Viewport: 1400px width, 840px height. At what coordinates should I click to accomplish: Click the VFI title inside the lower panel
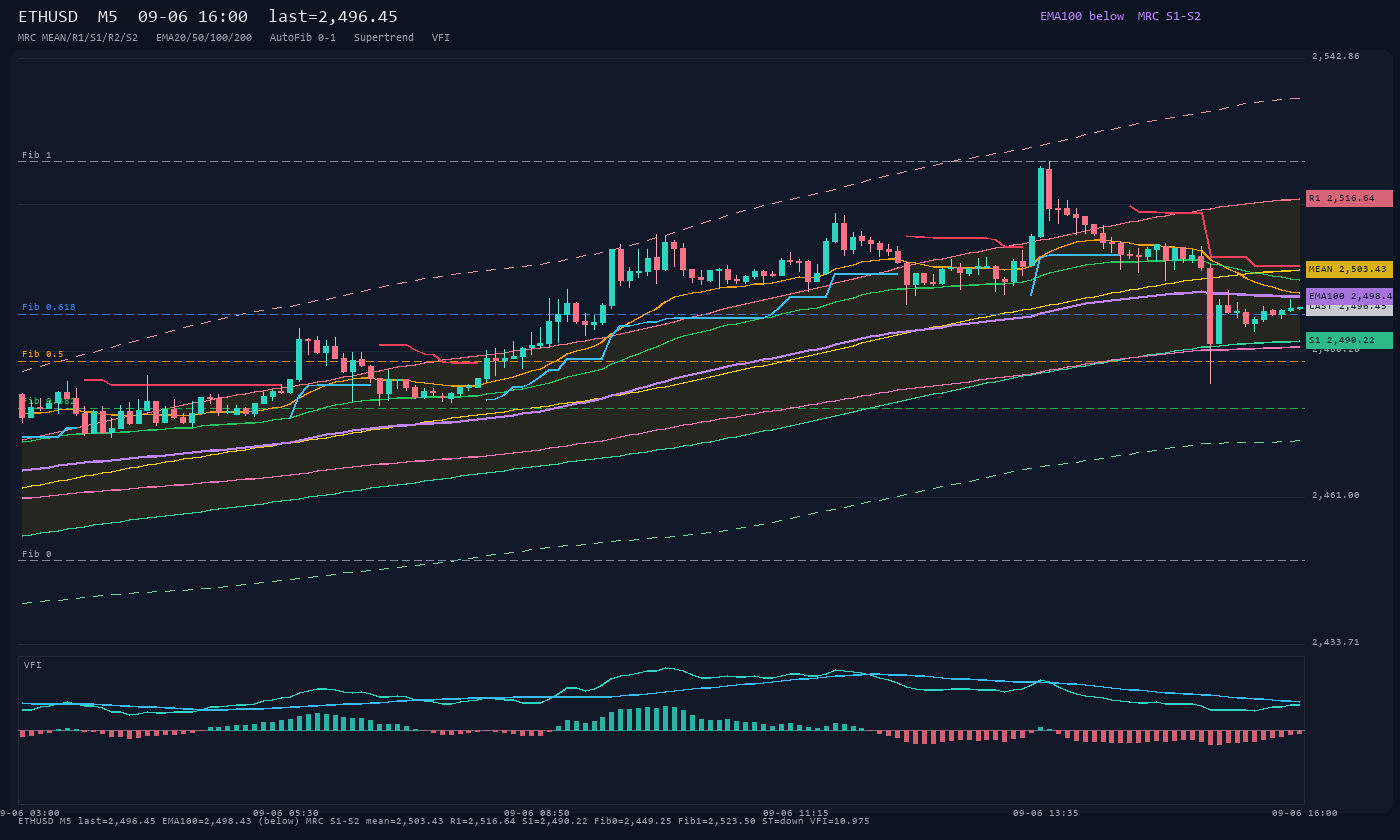(33, 665)
